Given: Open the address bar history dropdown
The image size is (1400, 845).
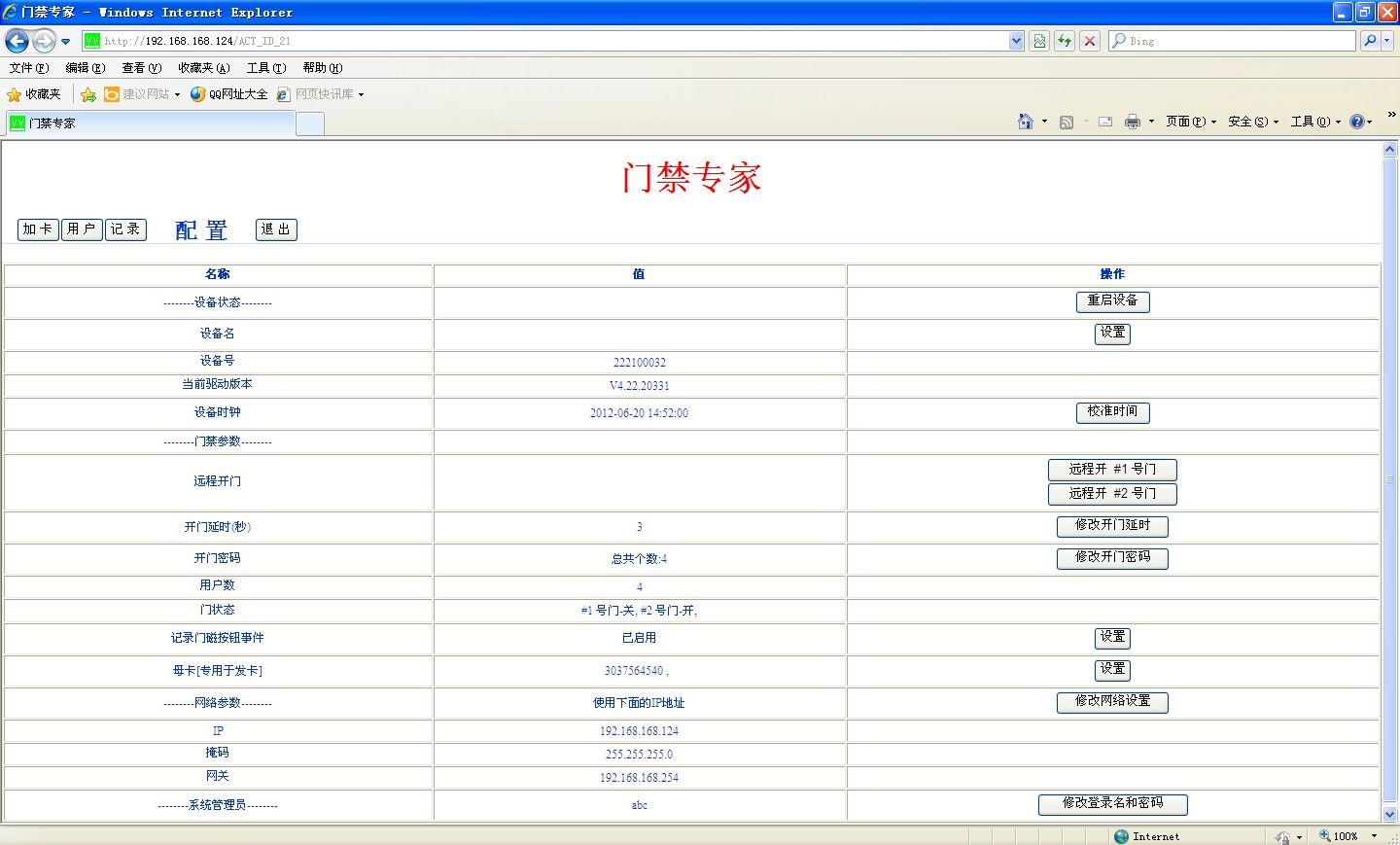Looking at the screenshot, I should click(x=1016, y=41).
